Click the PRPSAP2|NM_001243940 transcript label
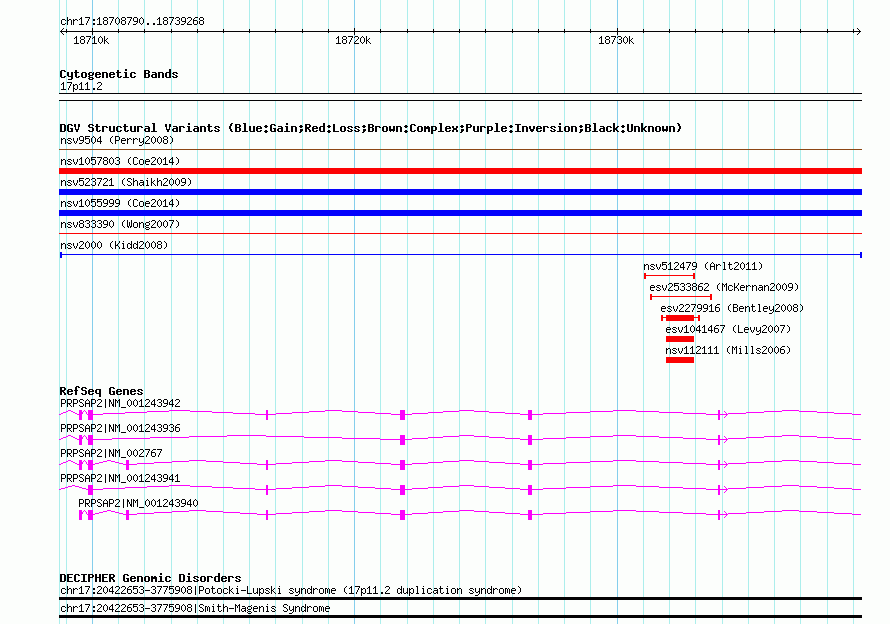 click(138, 503)
